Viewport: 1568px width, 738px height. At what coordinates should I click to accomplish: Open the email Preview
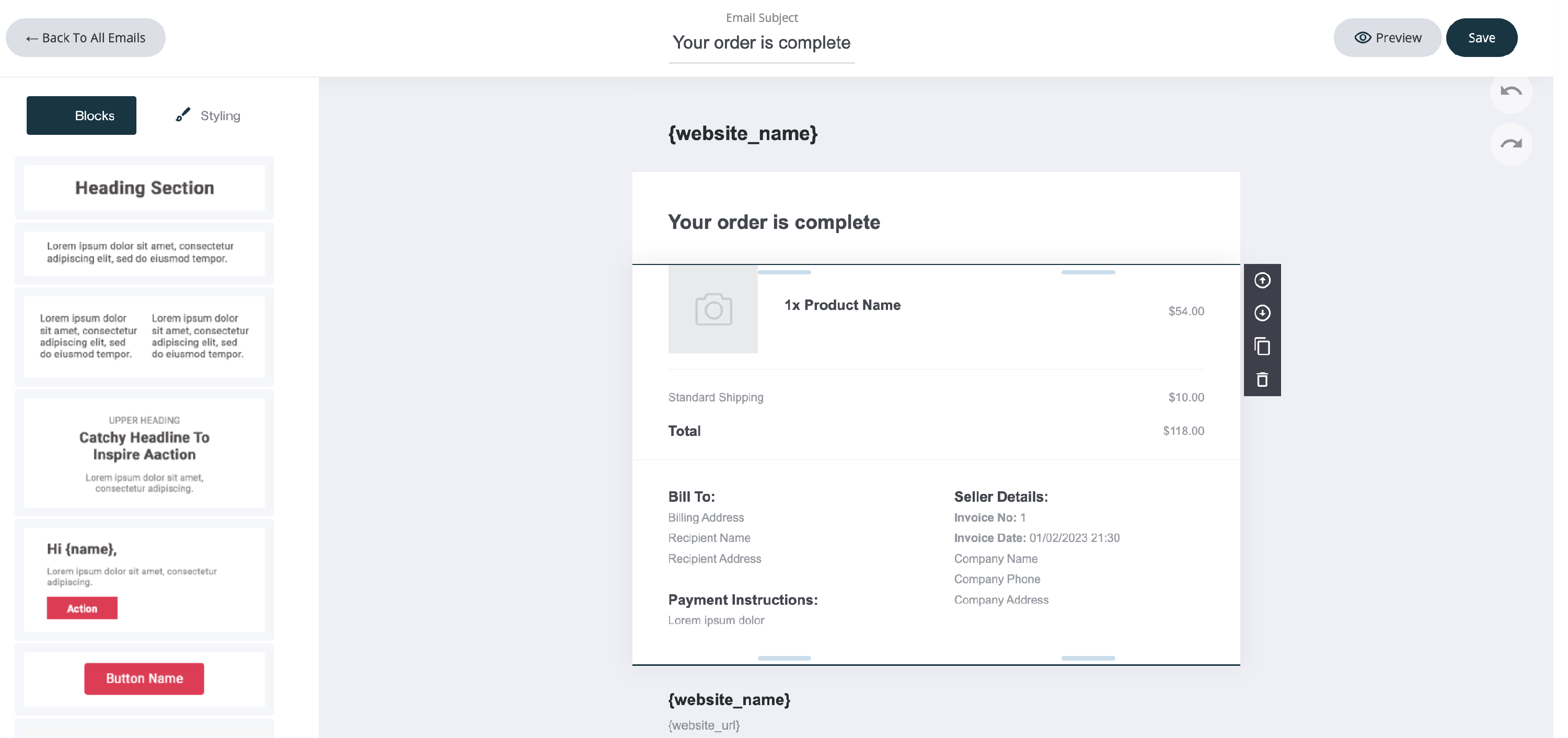[x=1387, y=38]
